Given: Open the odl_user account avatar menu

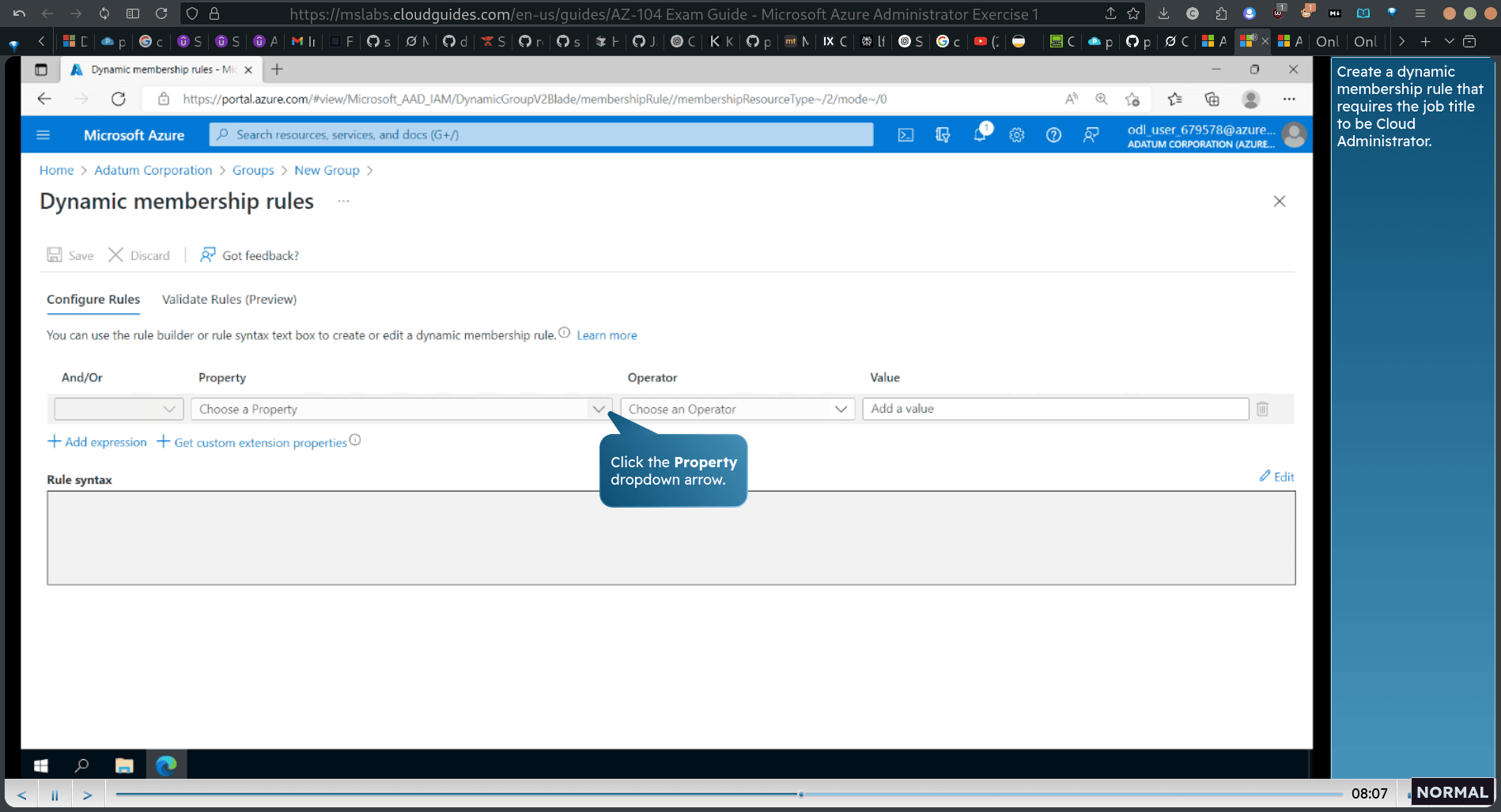Looking at the screenshot, I should coord(1295,135).
